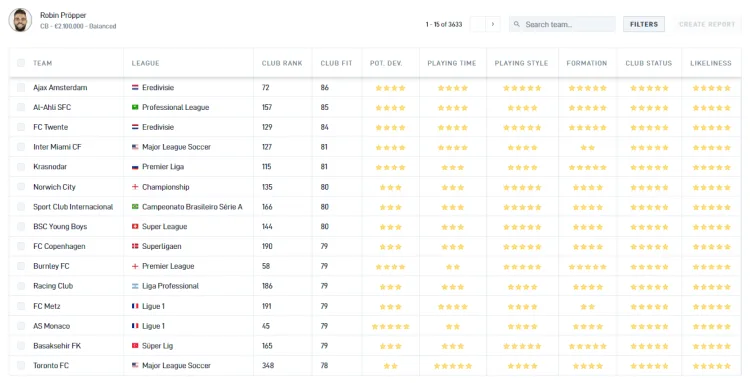Screen dimensions: 750x383
Task: Check the Burnley FC row checkbox
Action: point(21,266)
